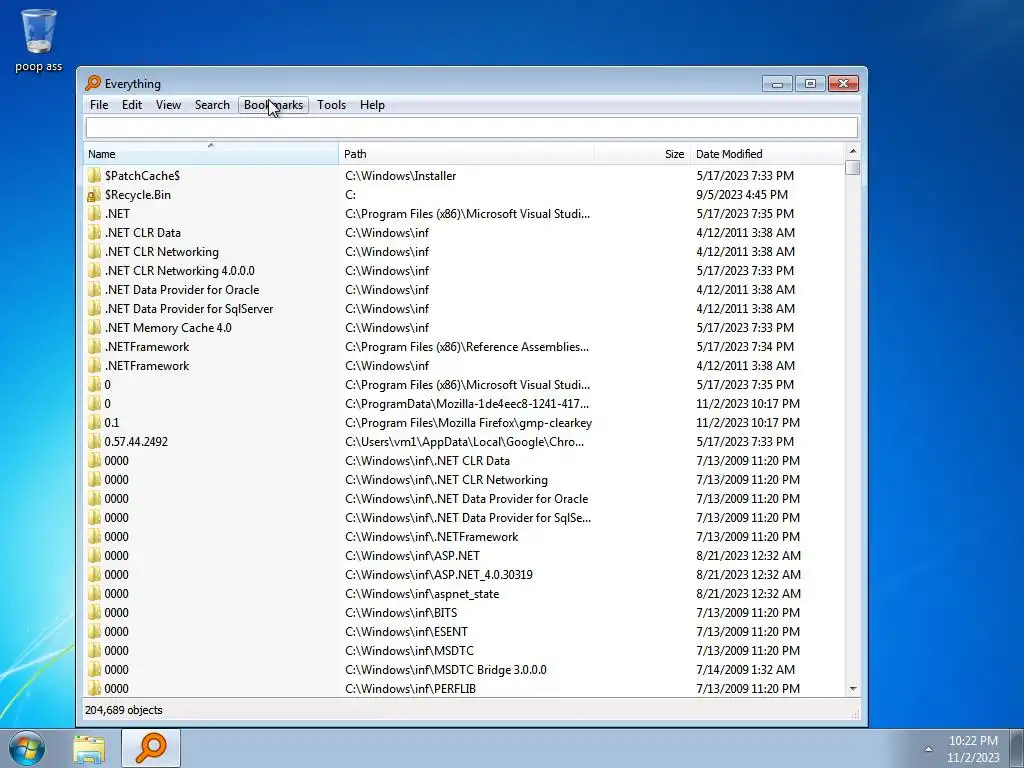This screenshot has height=768, width=1024.
Task: Select .NET Data Provider for Oracle
Action: pos(182,289)
